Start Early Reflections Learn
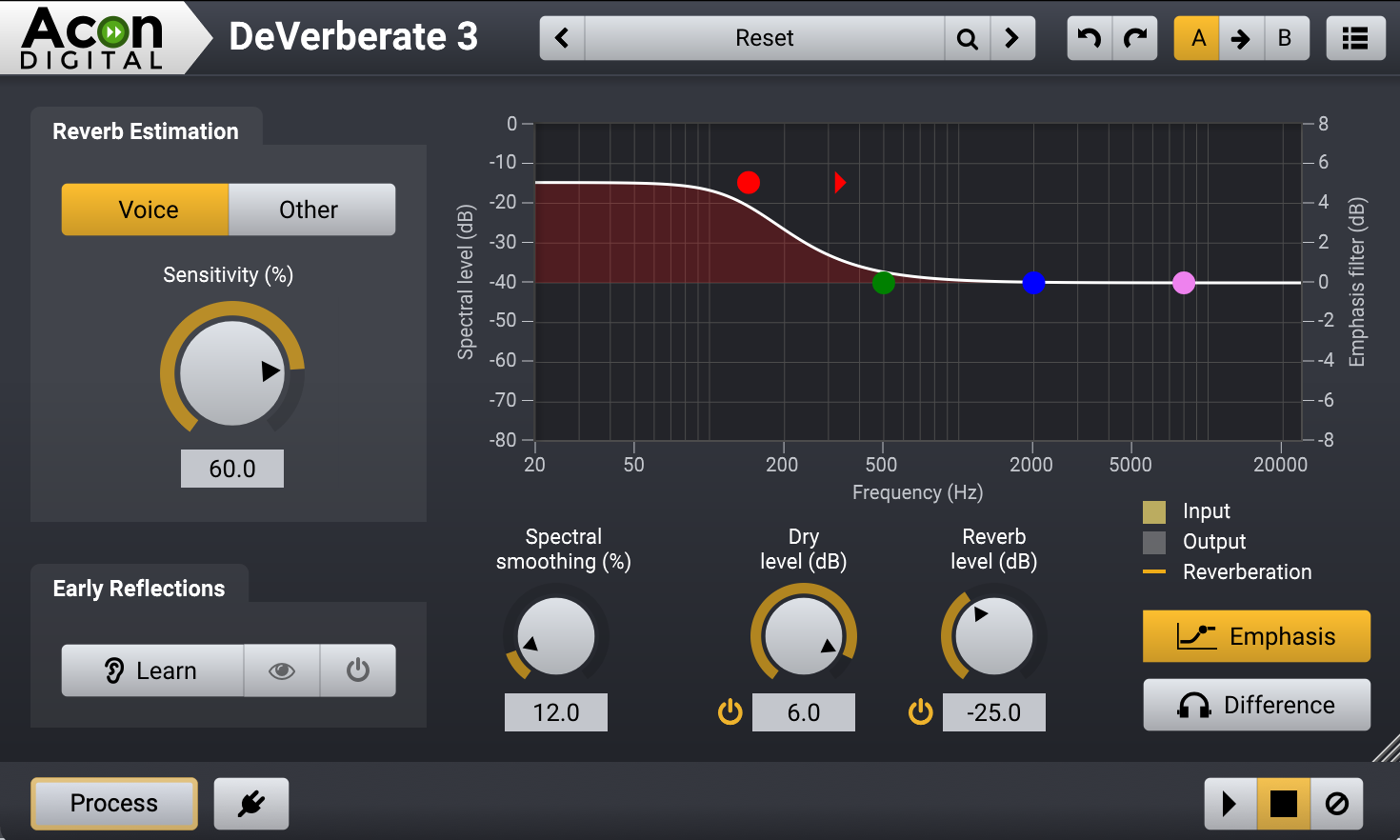The image size is (1400, 840). pos(152,670)
